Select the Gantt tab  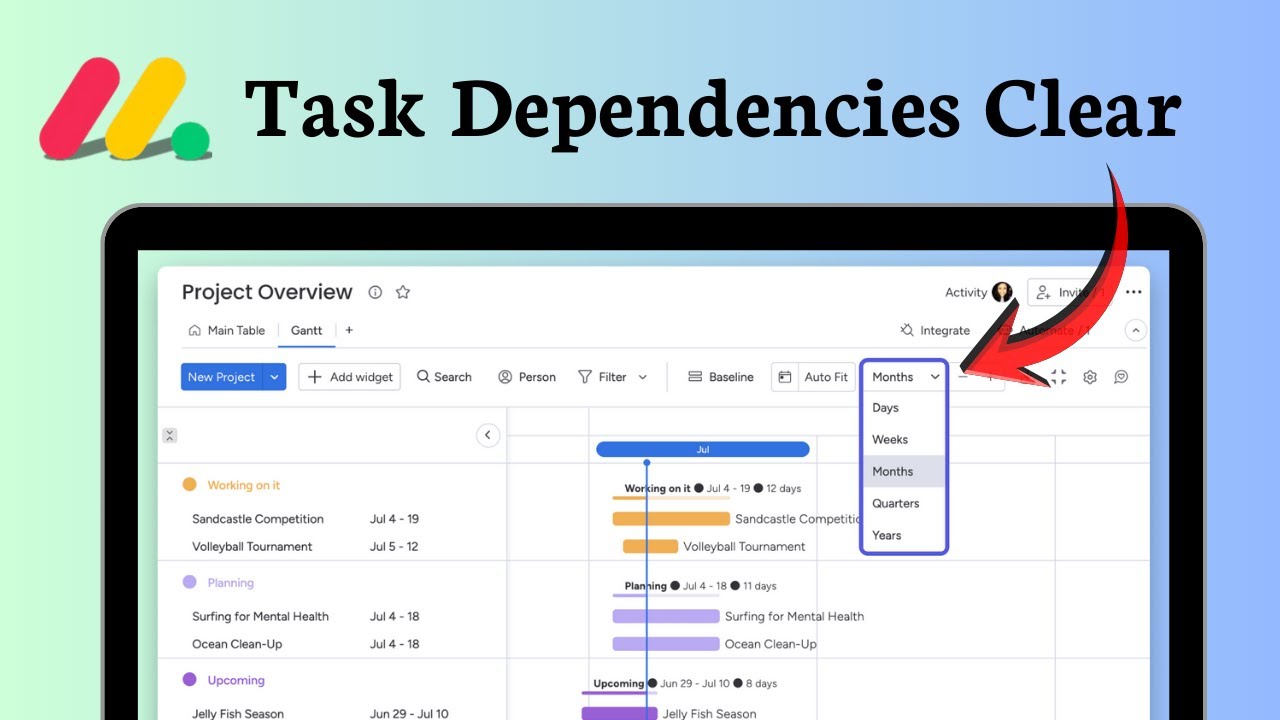pos(307,330)
